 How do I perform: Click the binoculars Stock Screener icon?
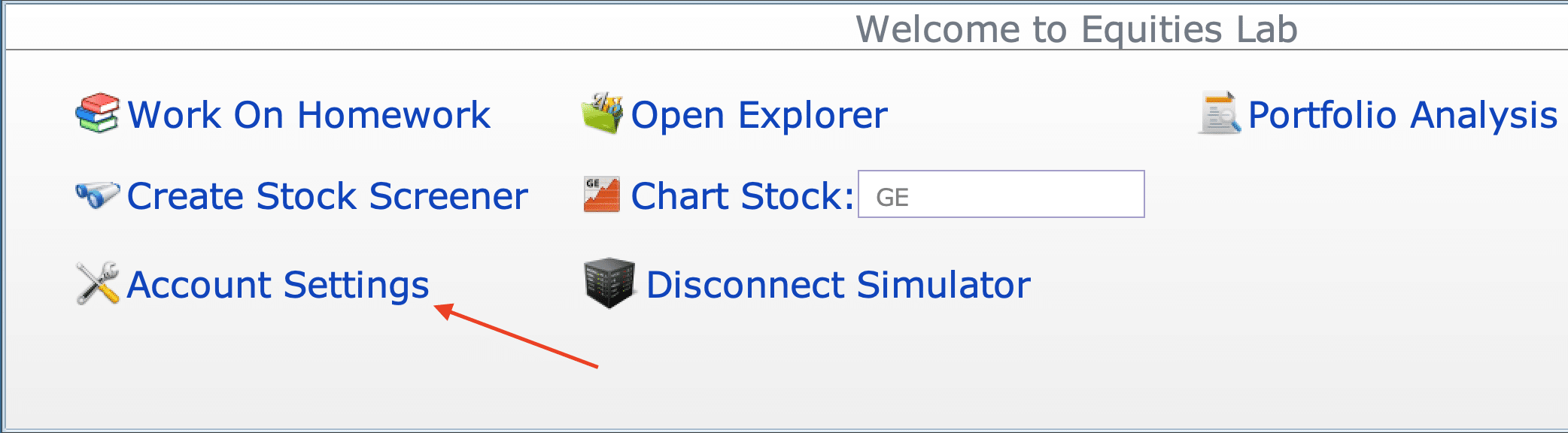click(97, 195)
